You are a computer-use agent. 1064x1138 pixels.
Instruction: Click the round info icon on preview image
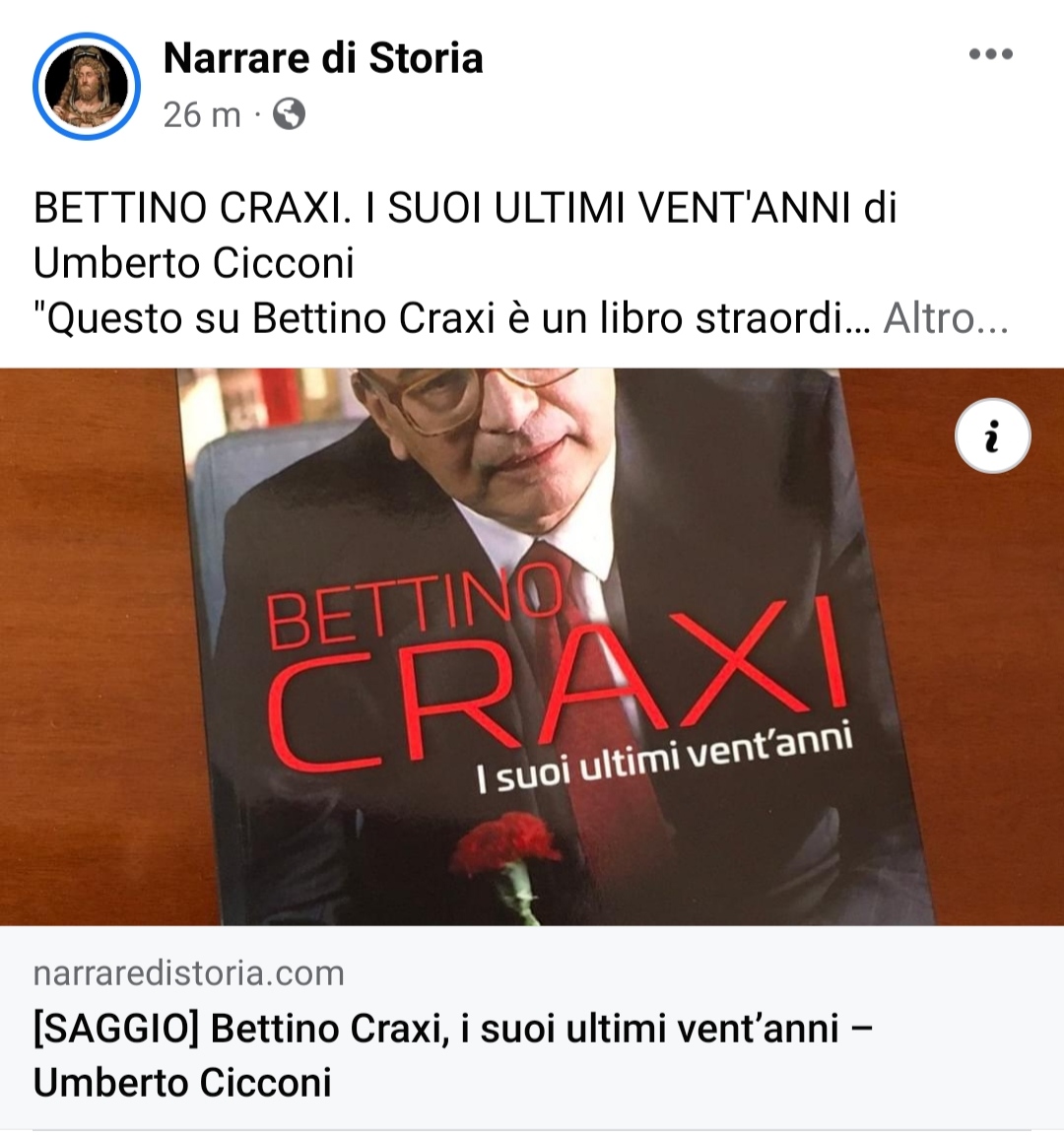(x=992, y=436)
